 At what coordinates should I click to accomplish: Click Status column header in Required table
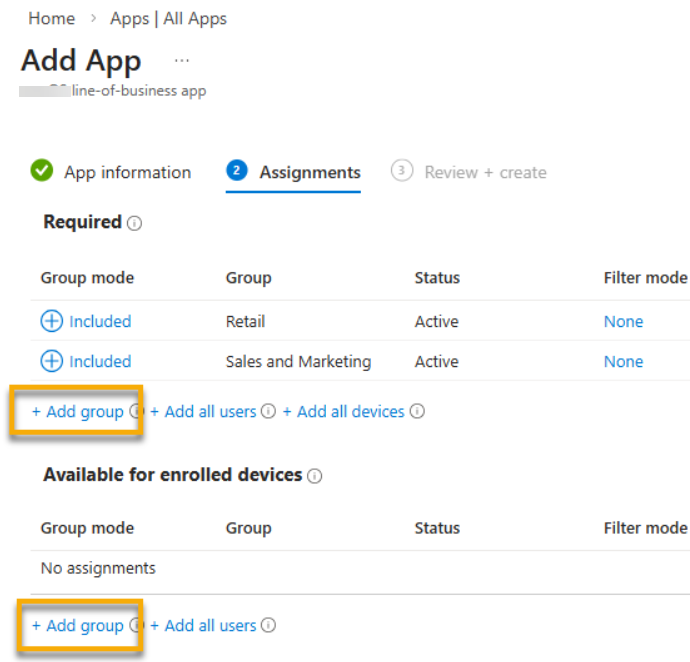click(437, 278)
